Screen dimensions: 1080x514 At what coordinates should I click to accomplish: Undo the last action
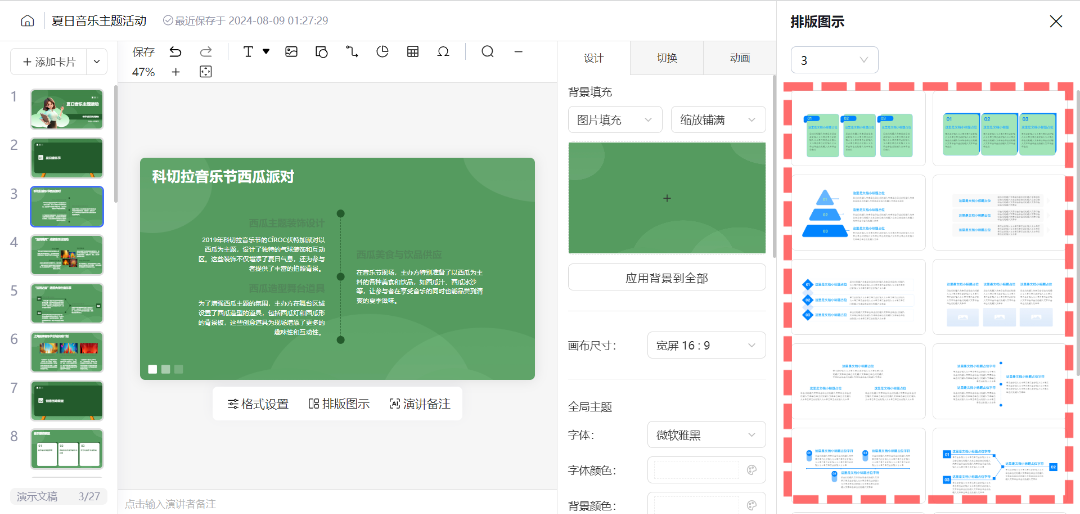(x=176, y=52)
